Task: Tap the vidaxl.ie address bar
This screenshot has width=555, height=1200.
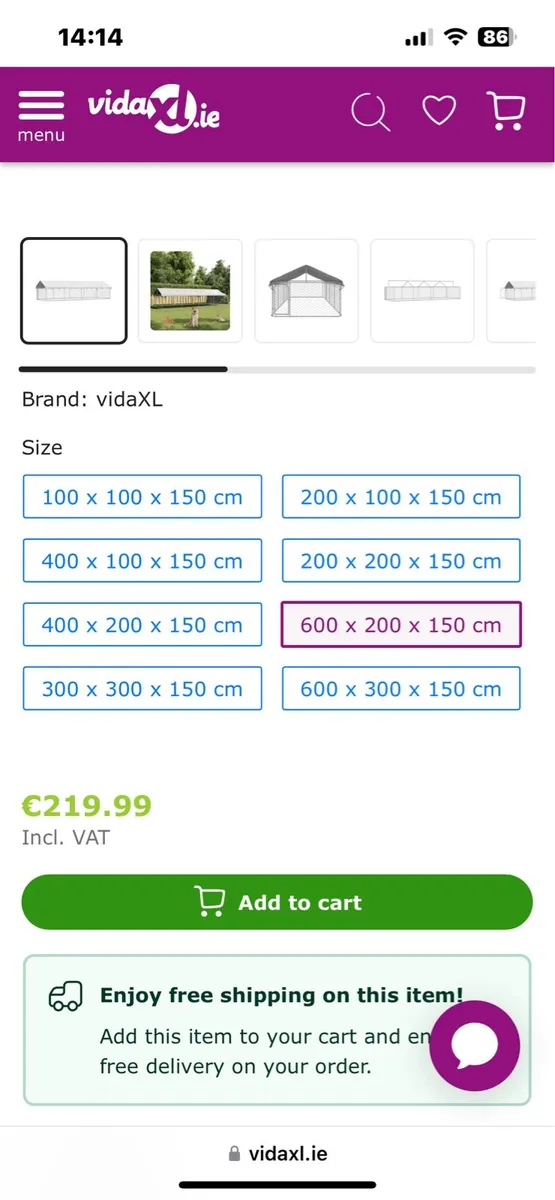Action: click(277, 1154)
